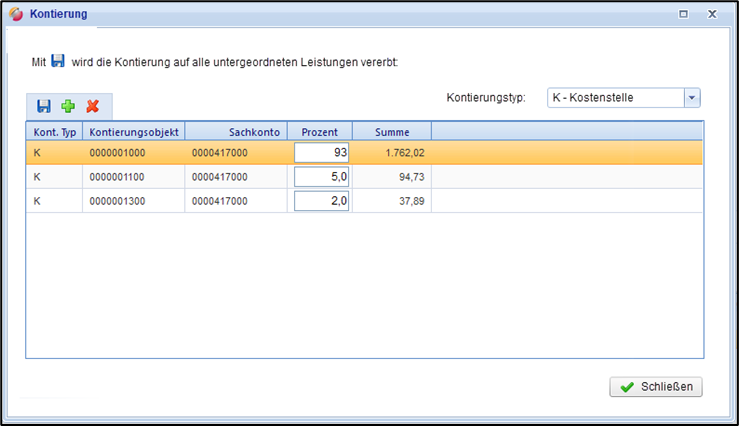The width and height of the screenshot is (739, 426).
Task: Edit the Prozent field showing 93
Action: 321,153
